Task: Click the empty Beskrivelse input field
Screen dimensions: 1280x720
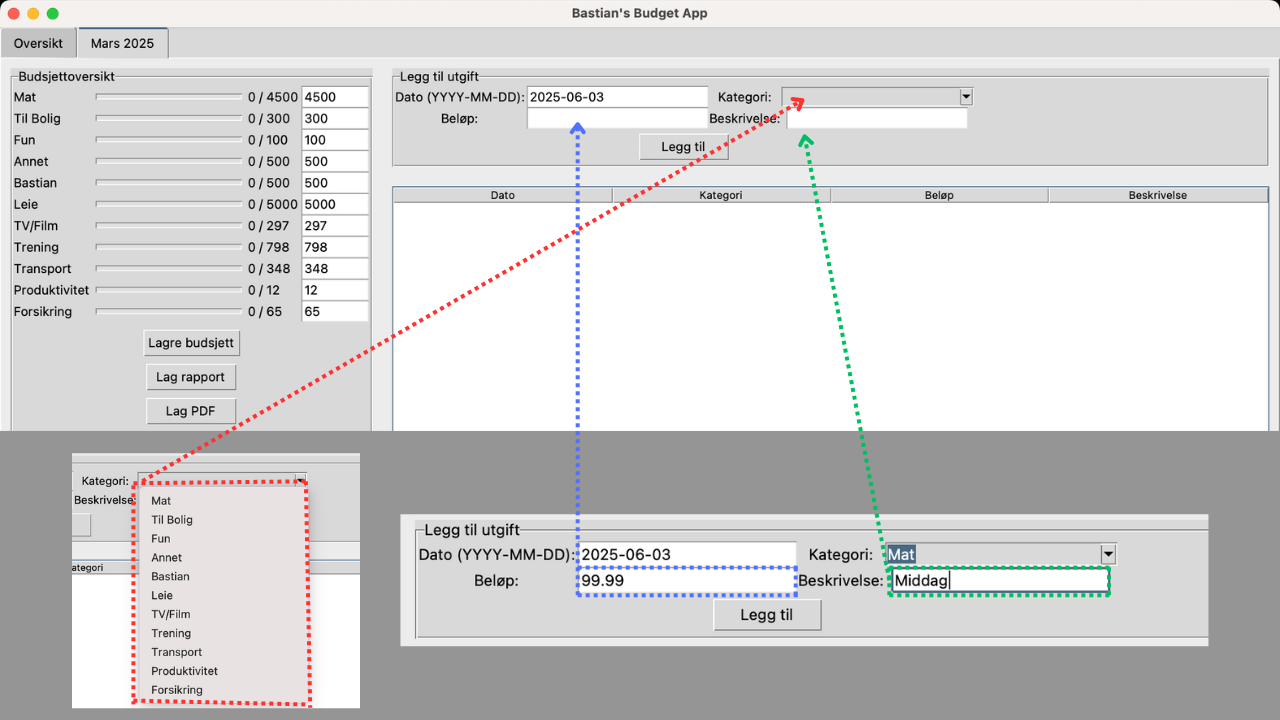Action: point(877,119)
